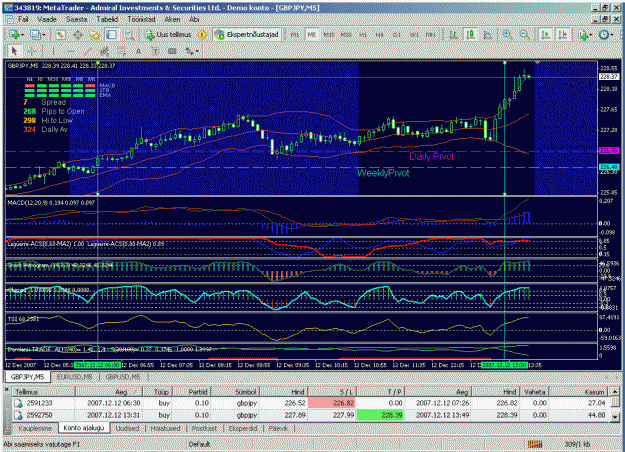Screen dimensions: 625x452
Task: Open the Hoiatused terminal tab
Action: point(165,428)
